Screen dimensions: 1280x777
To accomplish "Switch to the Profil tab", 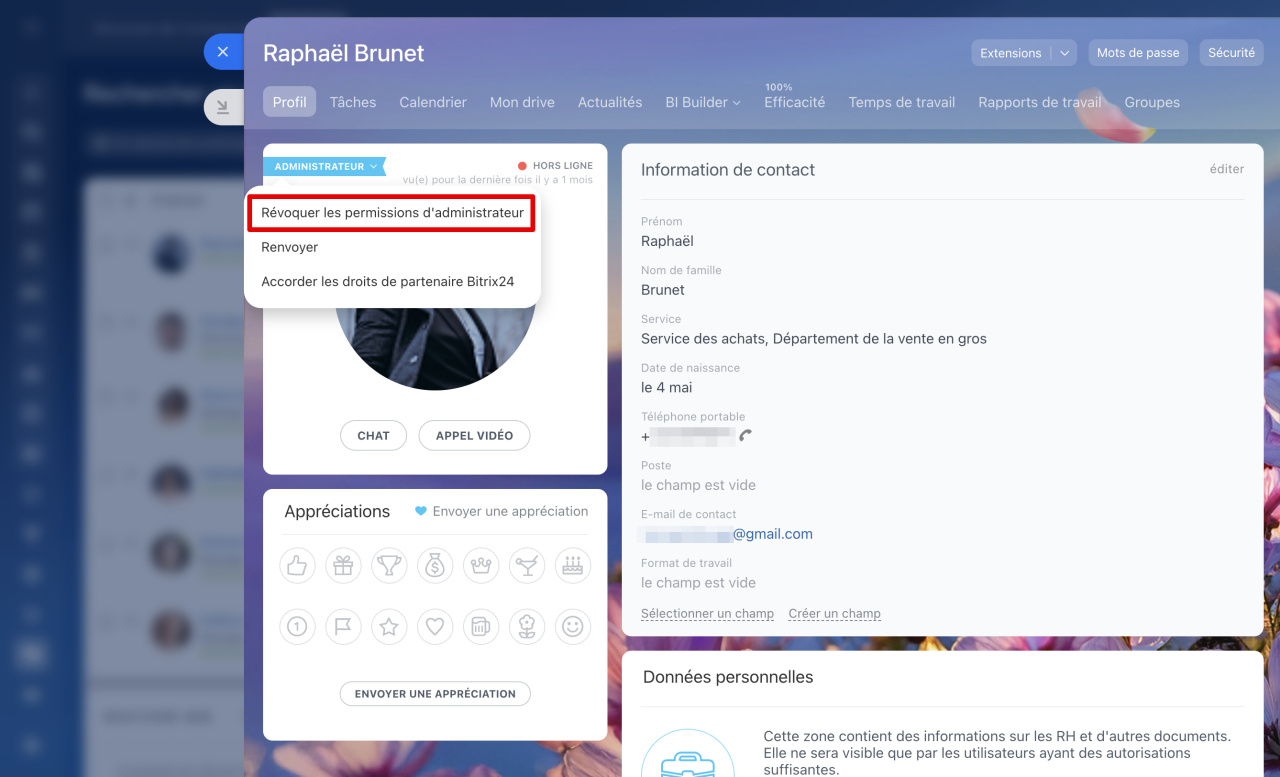I will pos(290,102).
